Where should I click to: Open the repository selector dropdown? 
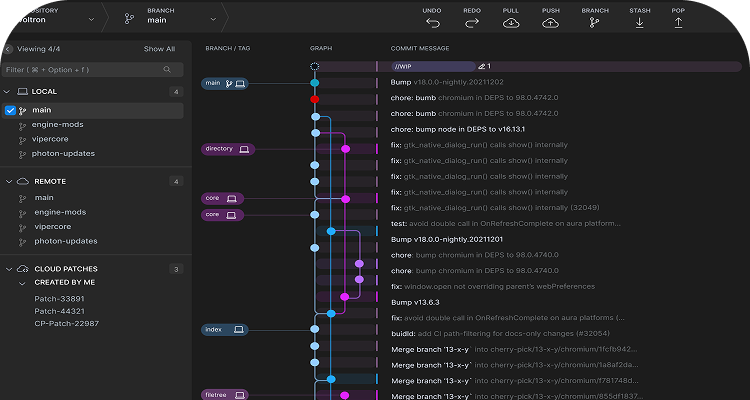click(x=91, y=18)
